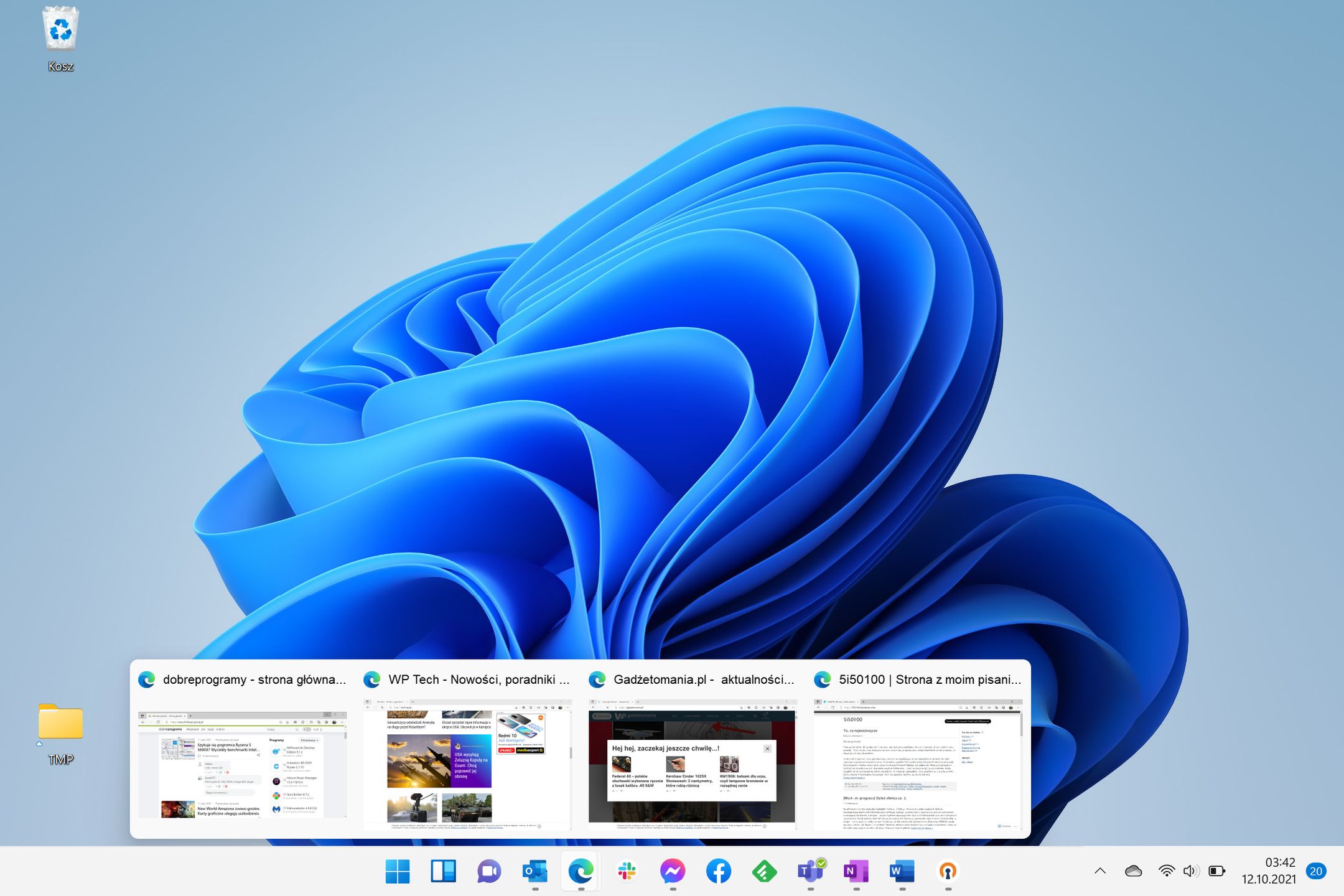Open the OpenVPN client
The height and width of the screenshot is (896, 1344).
click(x=948, y=872)
